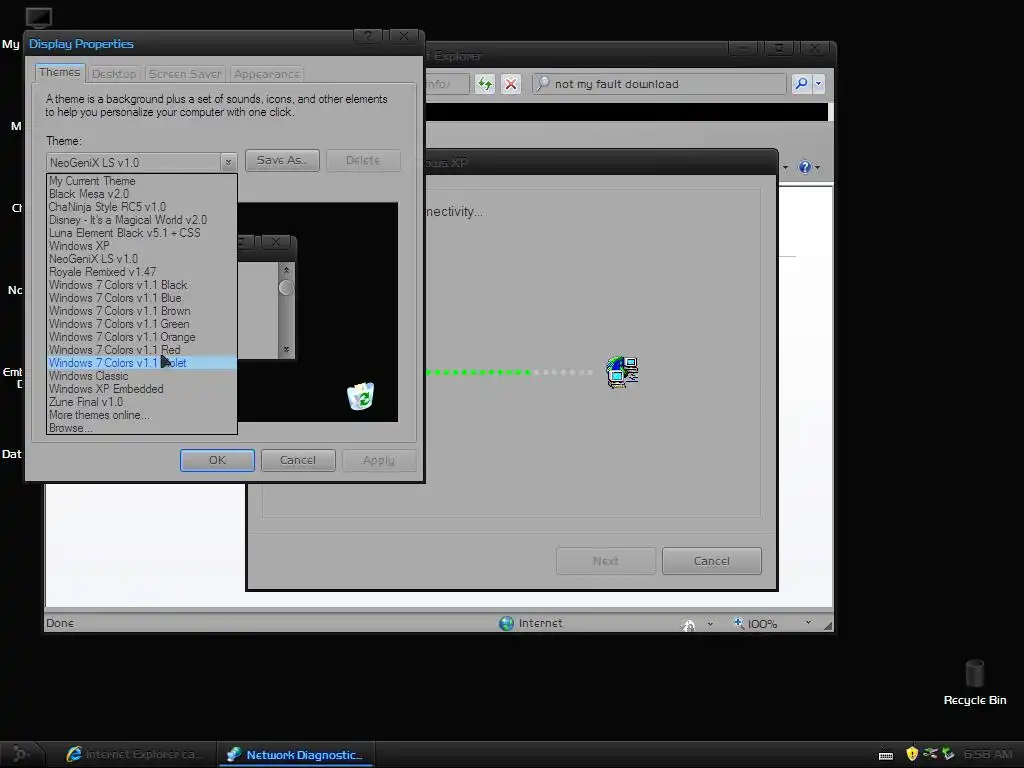Select Windows 7 Colors v1.1 Green
The image size is (1024, 768).
tap(142, 324)
